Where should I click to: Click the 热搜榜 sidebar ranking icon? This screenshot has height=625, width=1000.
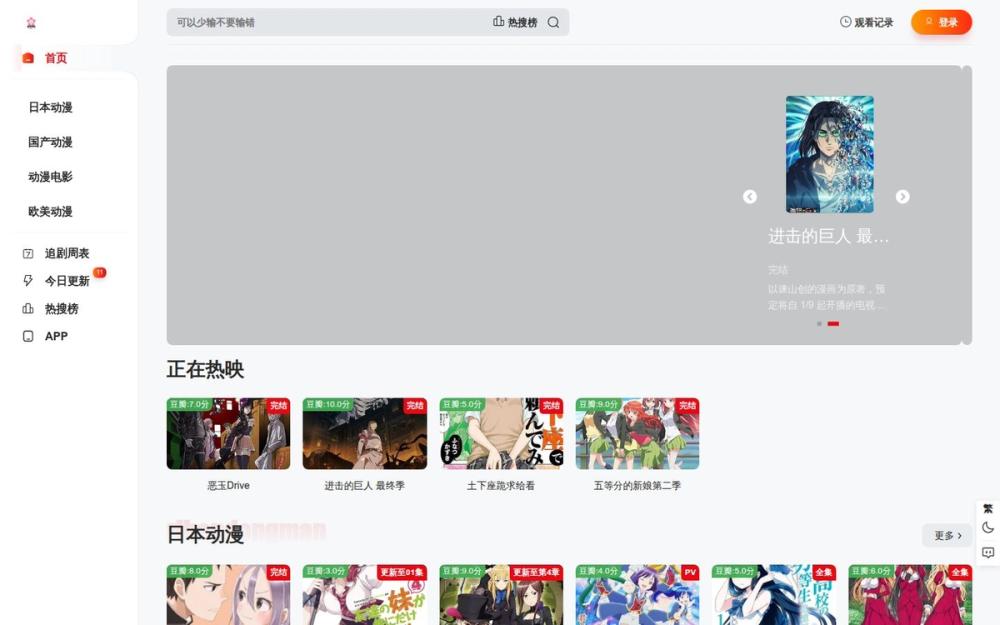28,309
